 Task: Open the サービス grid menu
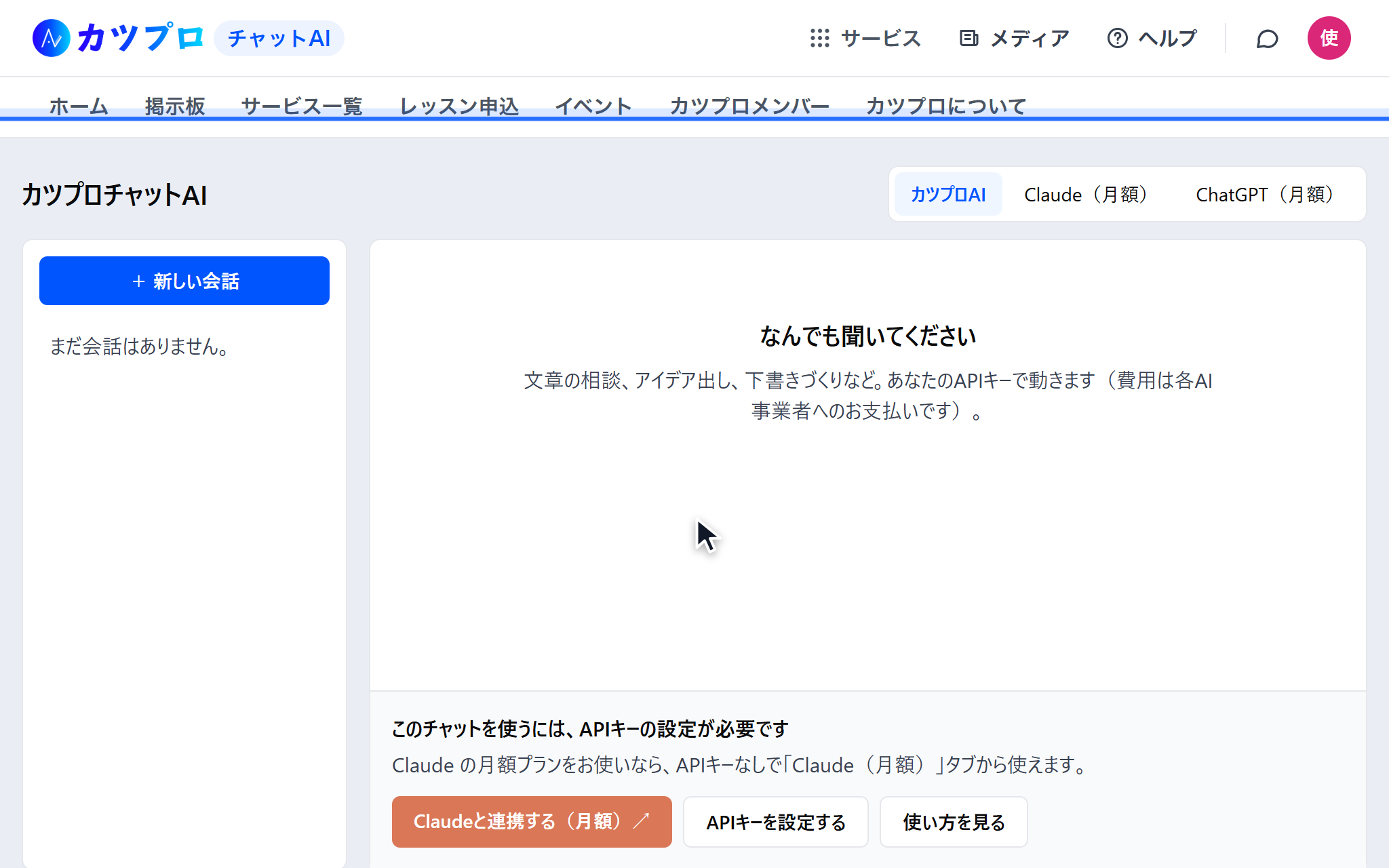coord(865,38)
